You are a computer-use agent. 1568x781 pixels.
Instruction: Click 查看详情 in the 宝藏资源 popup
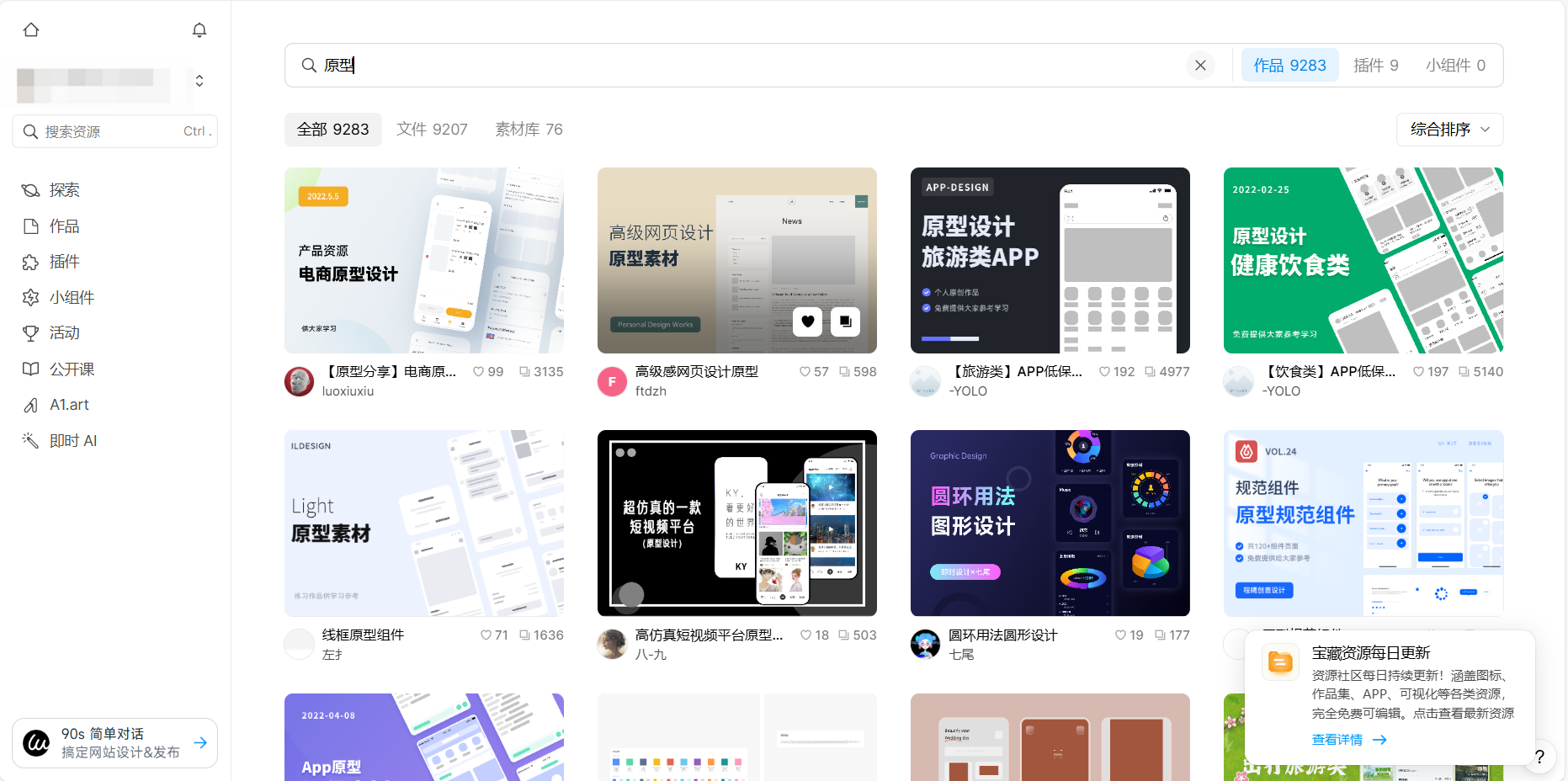click(1349, 740)
